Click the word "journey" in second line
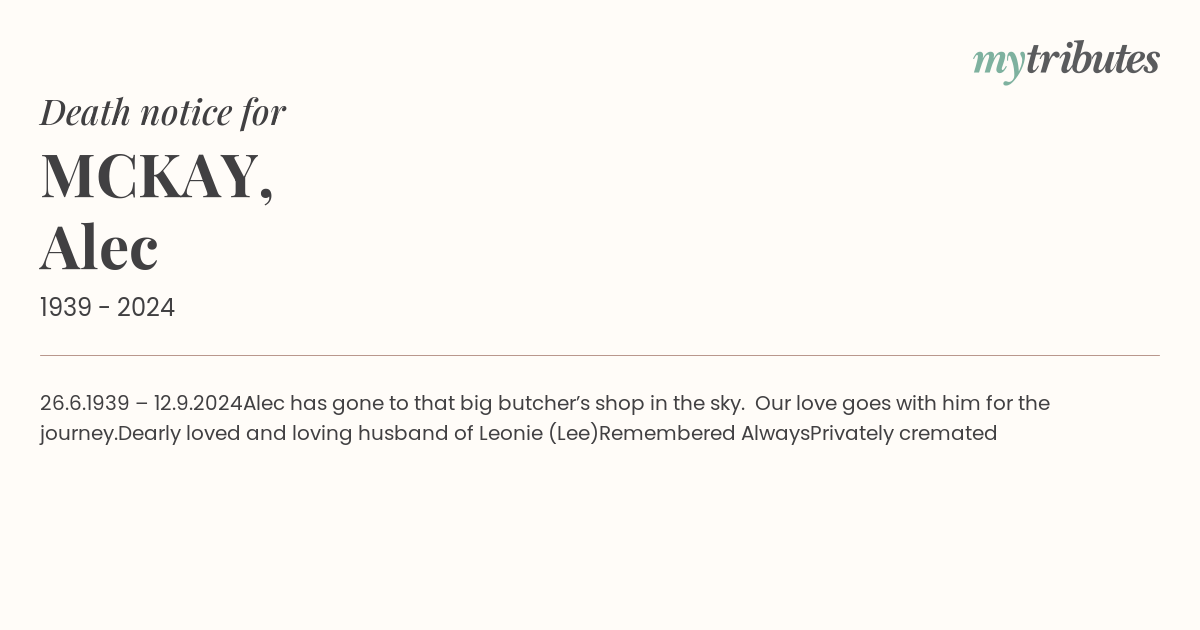This screenshot has height=630, width=1200. pyautogui.click(x=76, y=433)
